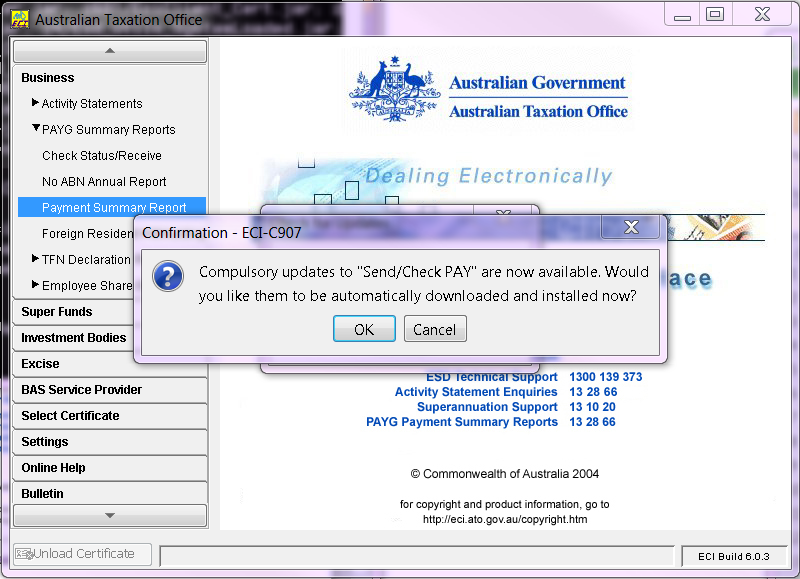Open the Select Certificate section

click(110, 416)
